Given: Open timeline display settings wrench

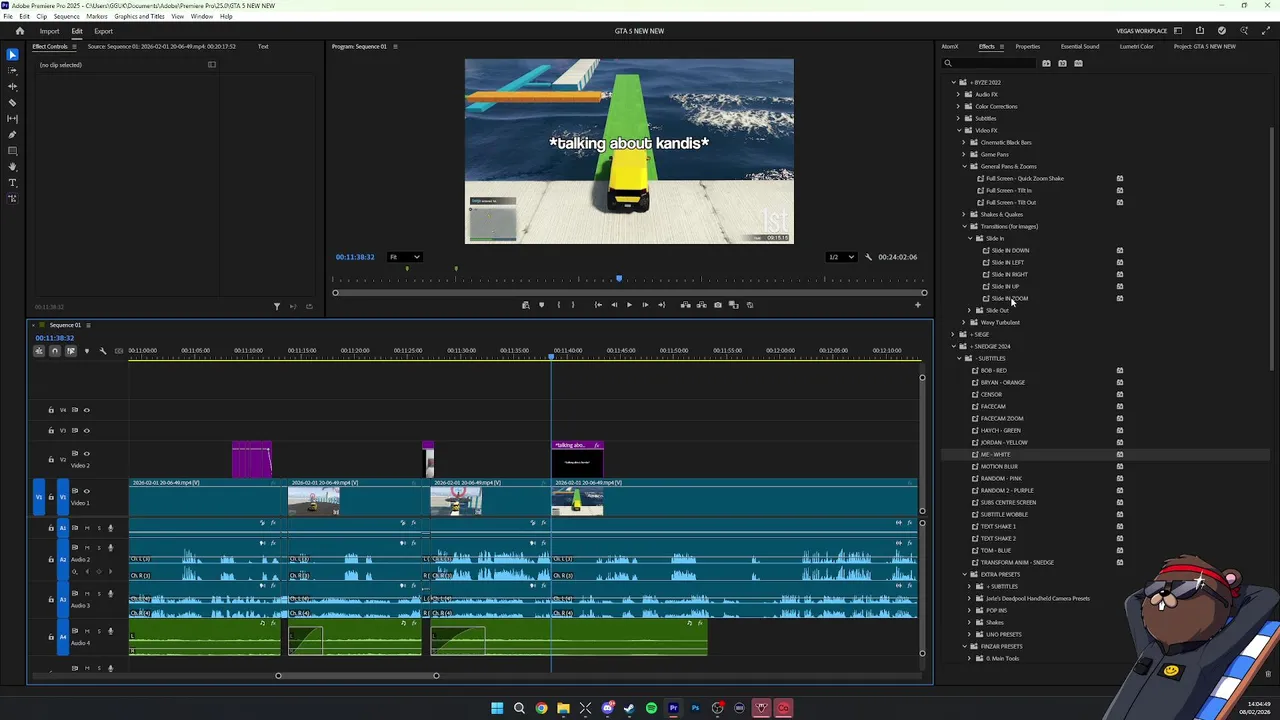Looking at the screenshot, I should coord(102,351).
